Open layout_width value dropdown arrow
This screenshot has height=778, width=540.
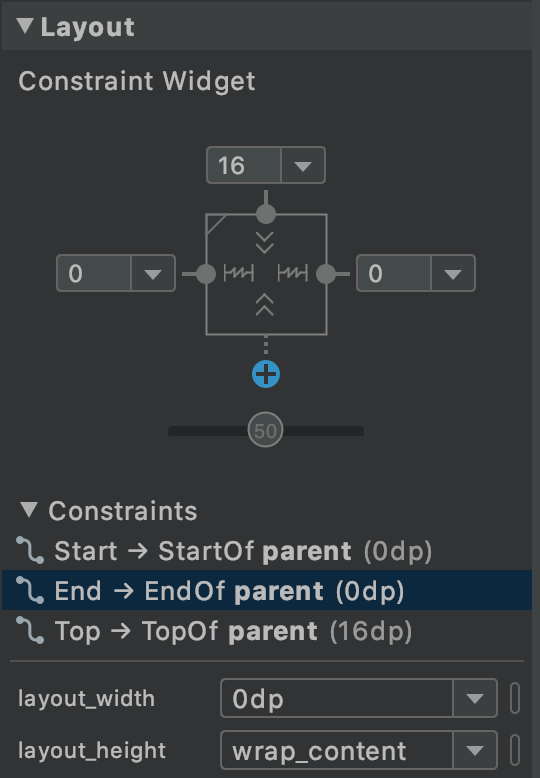pos(475,698)
